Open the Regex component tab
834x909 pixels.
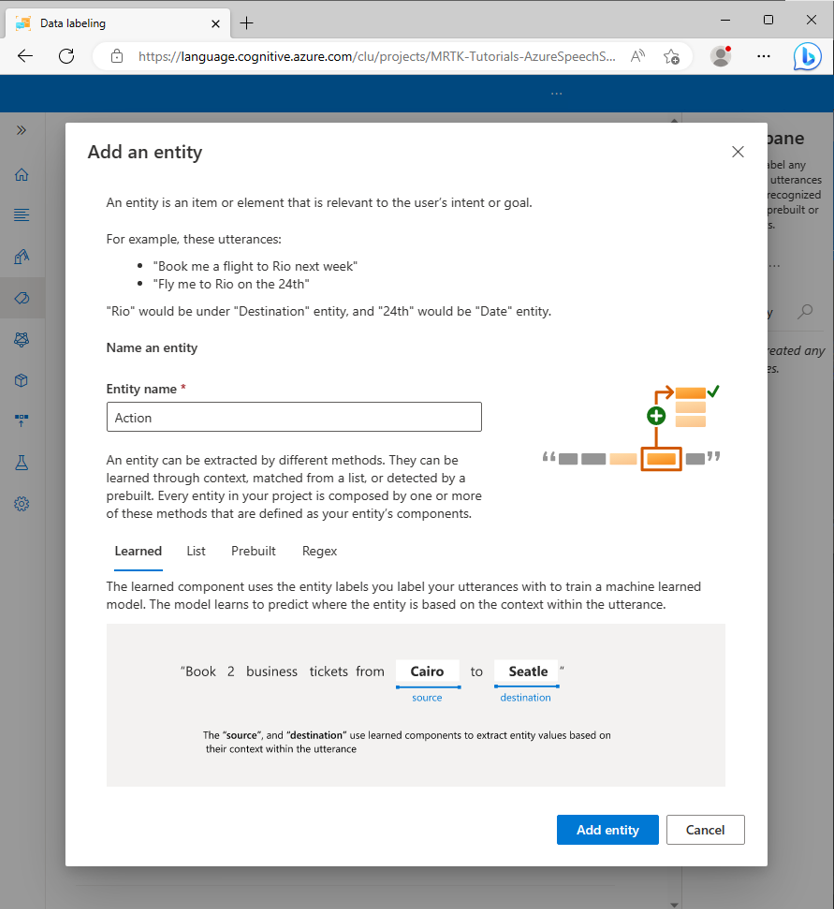(319, 551)
